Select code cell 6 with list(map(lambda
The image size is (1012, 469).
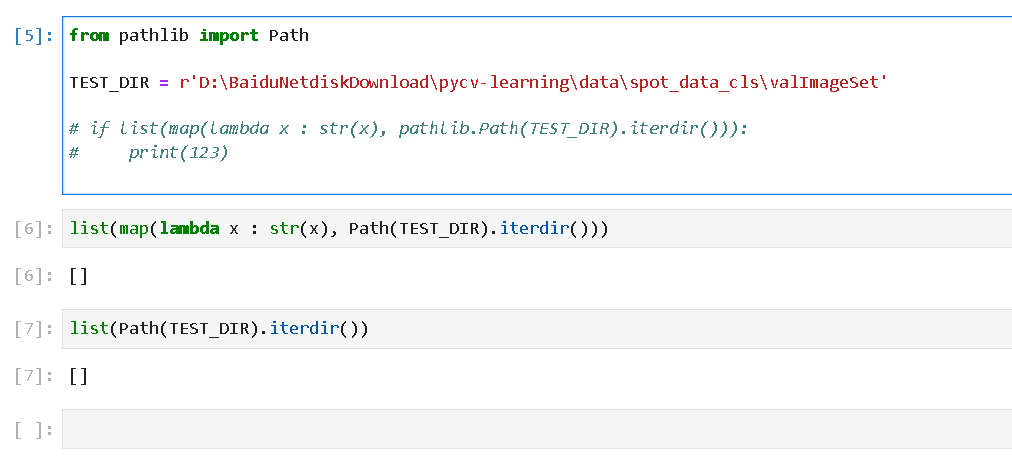(537, 228)
